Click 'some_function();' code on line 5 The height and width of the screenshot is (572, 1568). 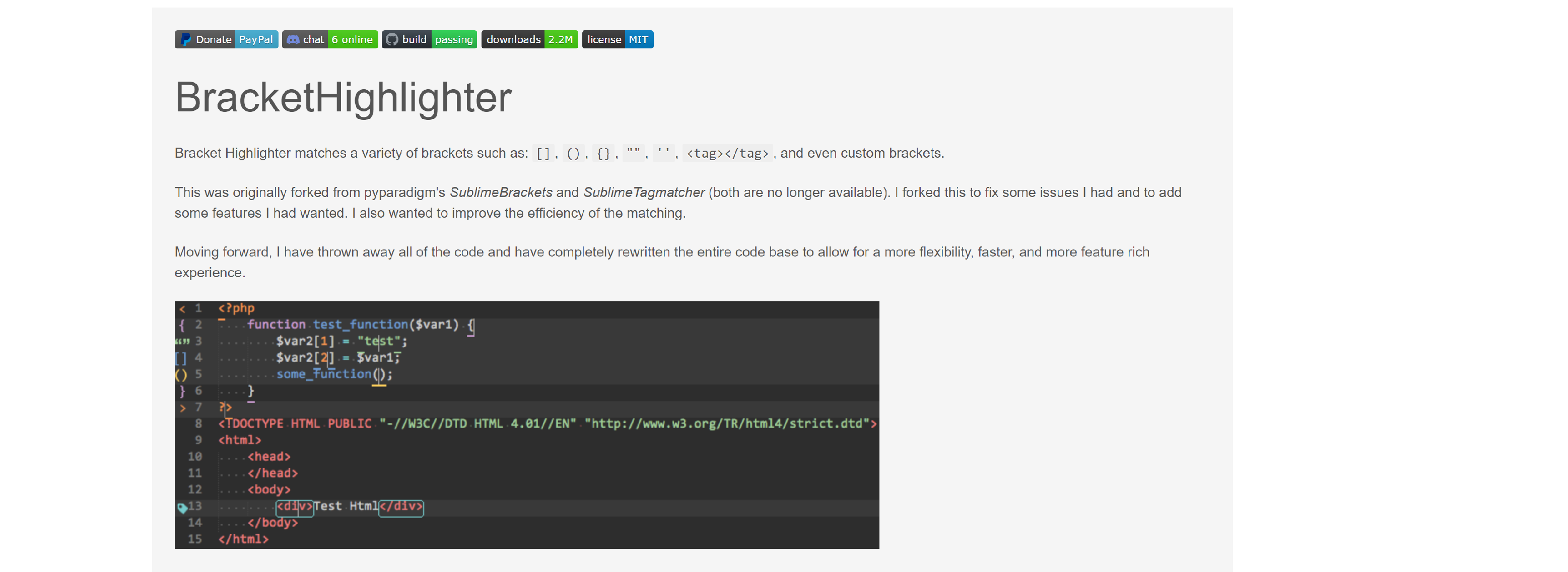[x=334, y=374]
